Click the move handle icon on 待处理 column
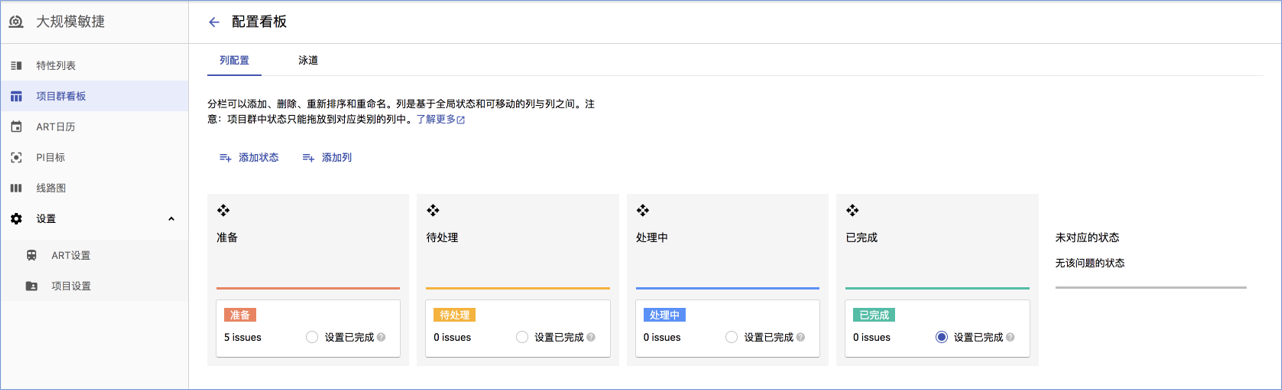This screenshot has width=1282, height=390. click(433, 210)
